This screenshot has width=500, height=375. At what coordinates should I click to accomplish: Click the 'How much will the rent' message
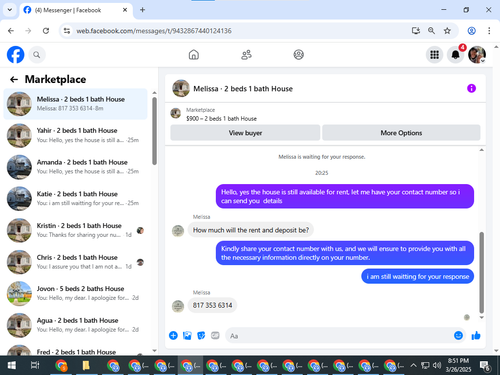pos(251,230)
